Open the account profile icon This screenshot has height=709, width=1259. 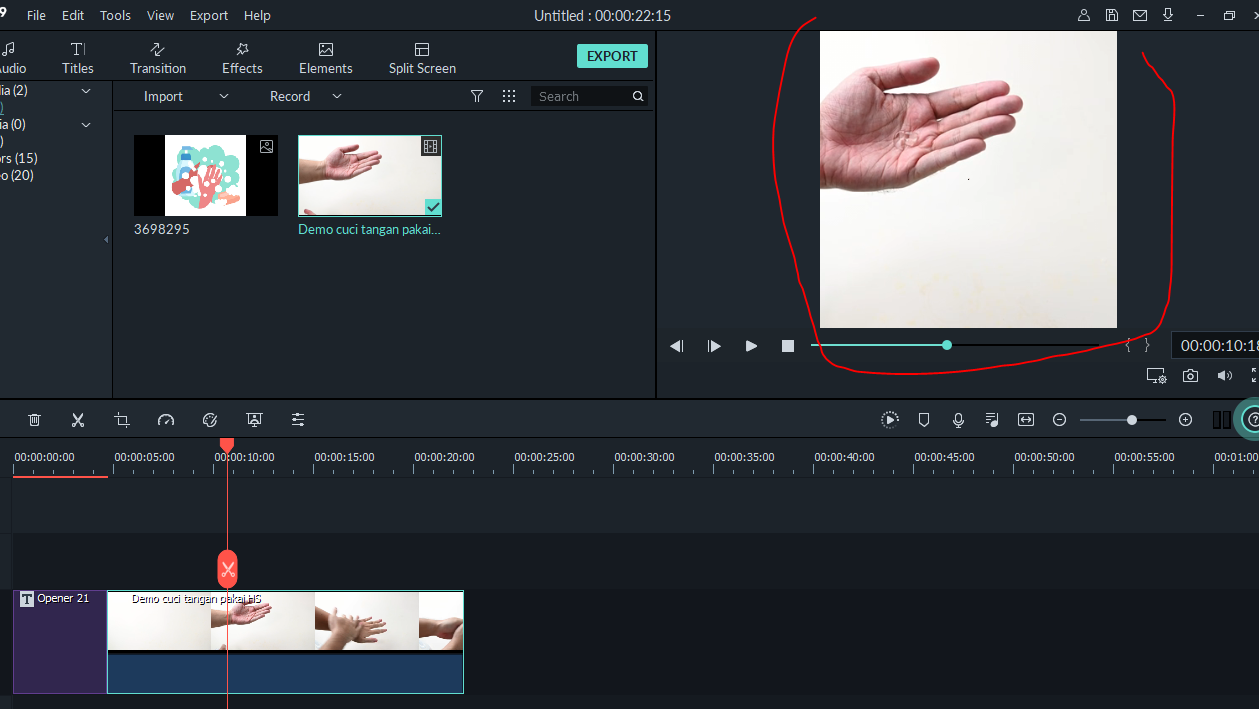point(1084,15)
